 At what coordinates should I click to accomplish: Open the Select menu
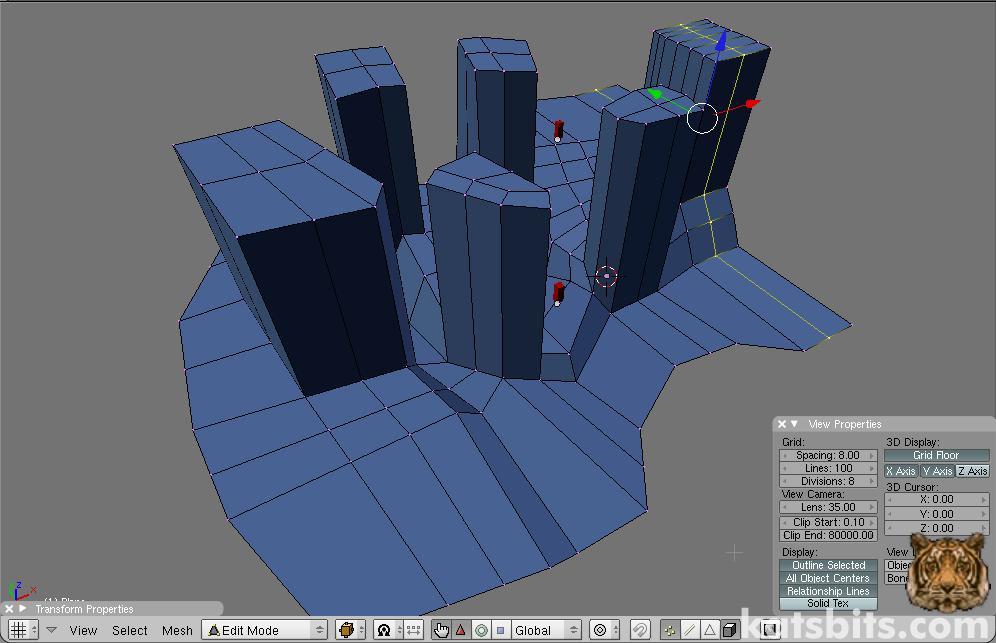tap(130, 630)
